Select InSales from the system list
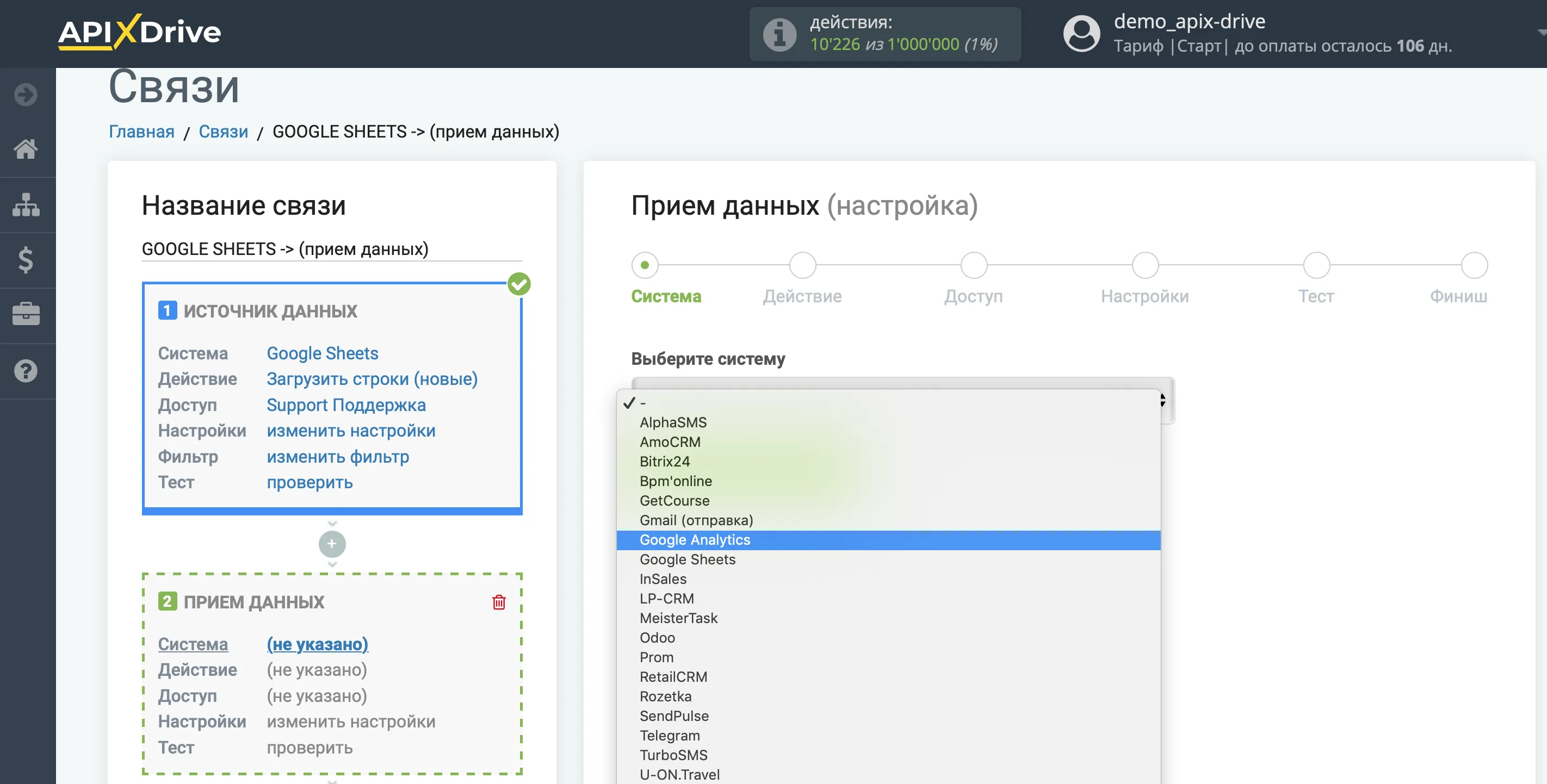The width and height of the screenshot is (1547, 784). pos(888,578)
